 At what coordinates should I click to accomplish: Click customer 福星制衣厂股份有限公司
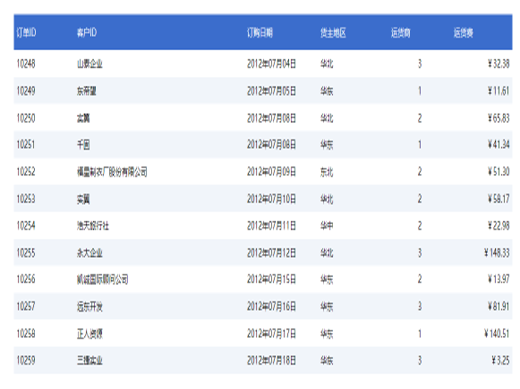pyautogui.click(x=112, y=172)
